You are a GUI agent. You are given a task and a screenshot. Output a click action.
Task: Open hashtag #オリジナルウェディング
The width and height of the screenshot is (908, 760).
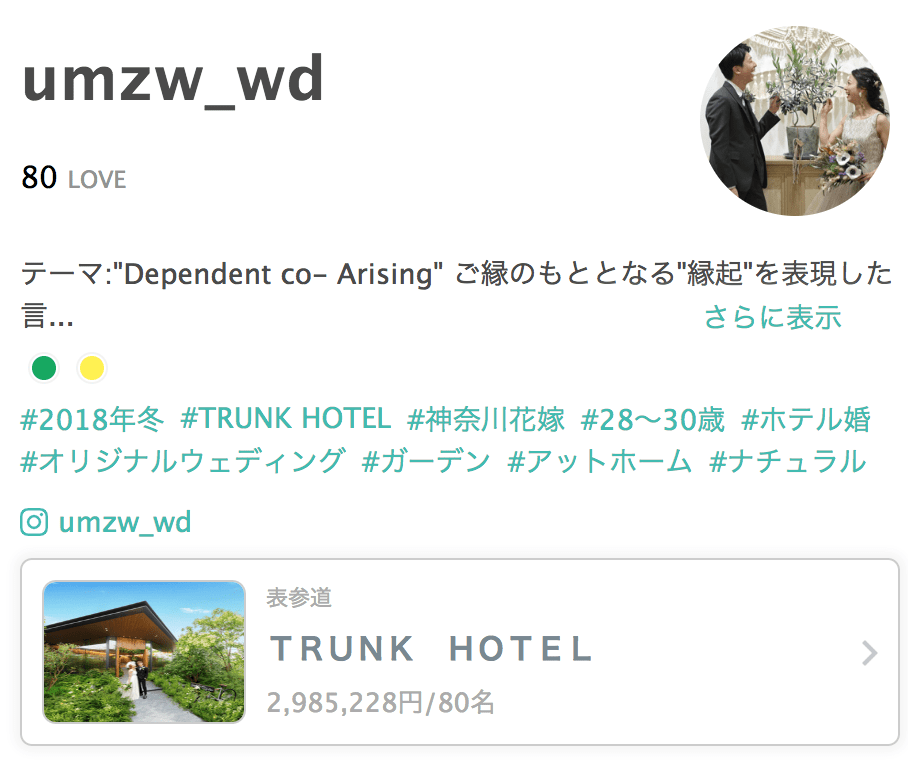(183, 461)
